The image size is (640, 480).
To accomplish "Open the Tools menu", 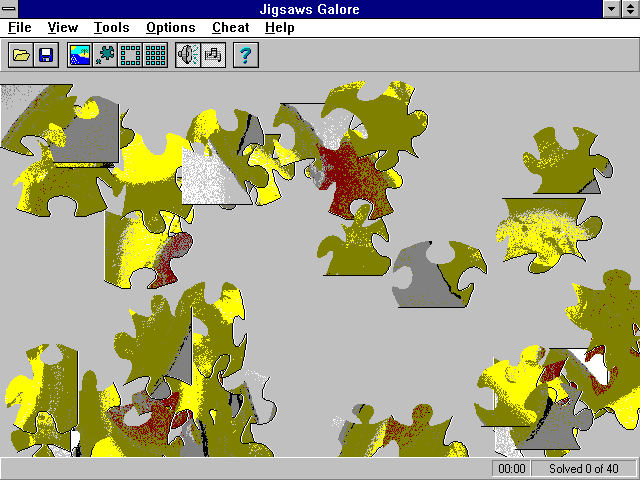I will pyautogui.click(x=111, y=27).
